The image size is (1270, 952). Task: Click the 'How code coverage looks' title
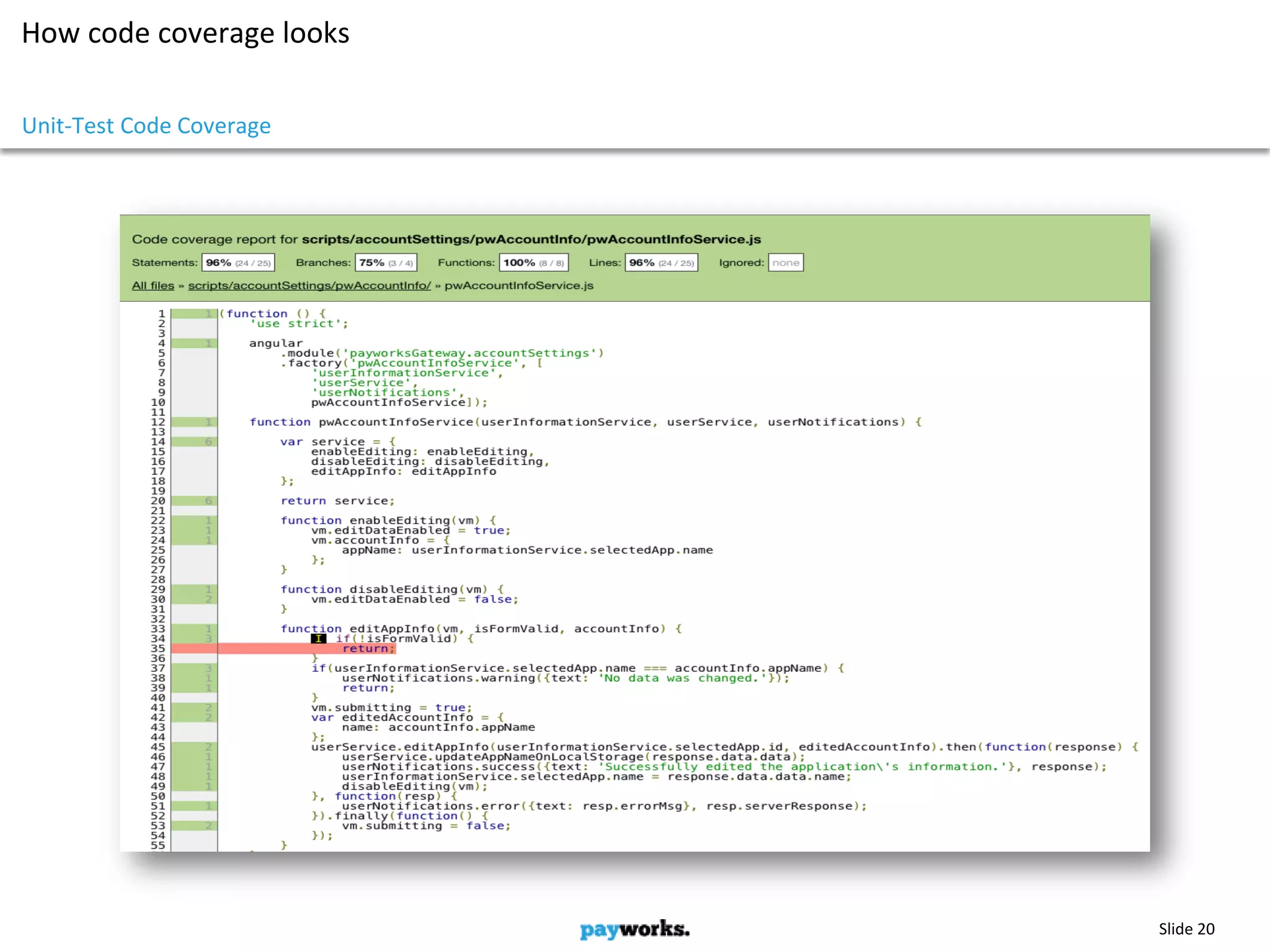tap(185, 33)
